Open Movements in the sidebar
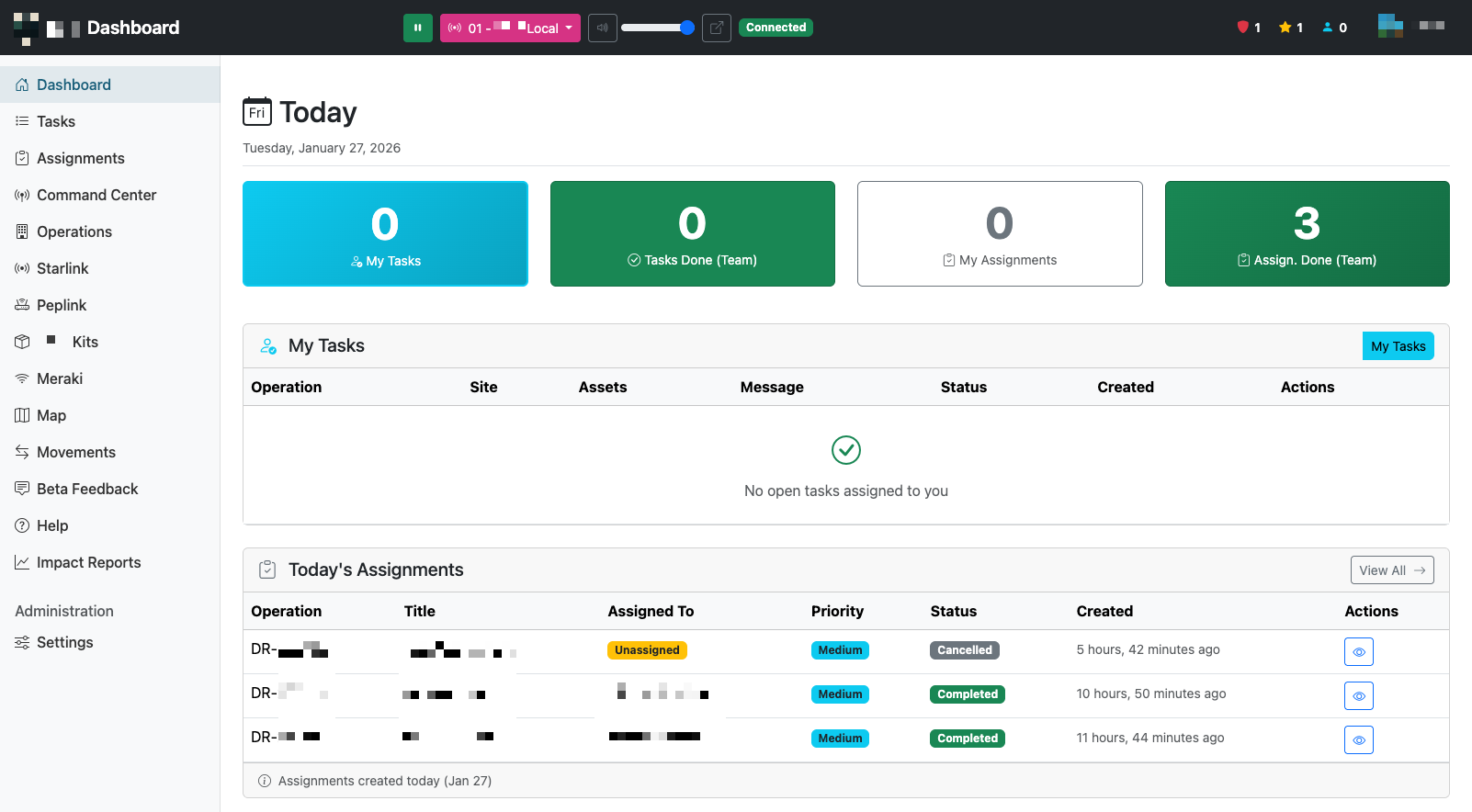The width and height of the screenshot is (1472, 812). tap(110, 452)
